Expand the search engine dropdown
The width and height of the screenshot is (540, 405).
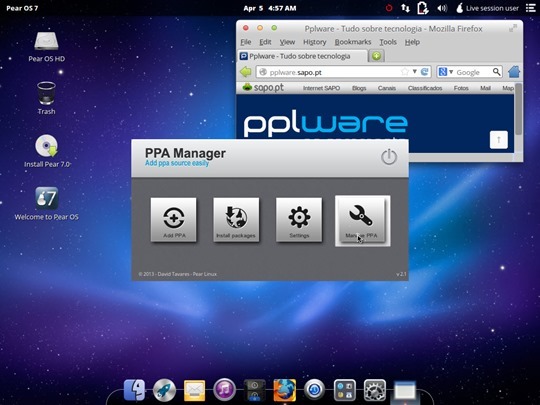tap(451, 72)
